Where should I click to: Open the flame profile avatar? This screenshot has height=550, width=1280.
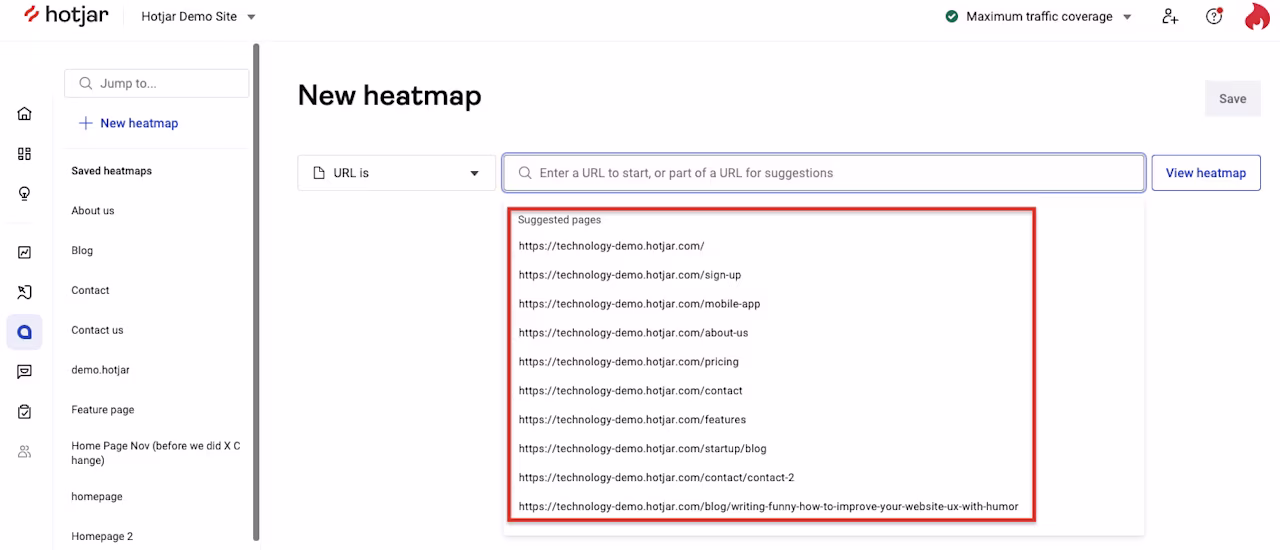pos(1257,17)
